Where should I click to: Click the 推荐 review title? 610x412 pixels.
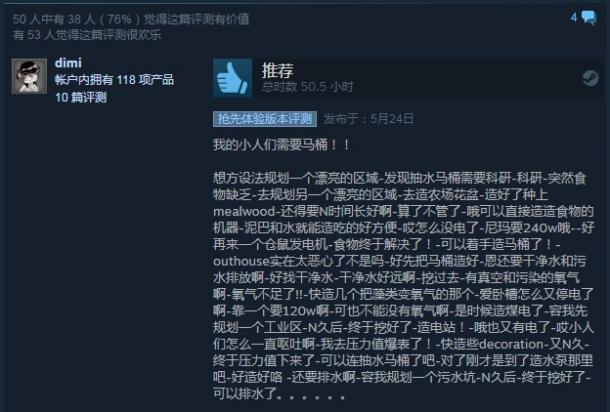[x=277, y=70]
